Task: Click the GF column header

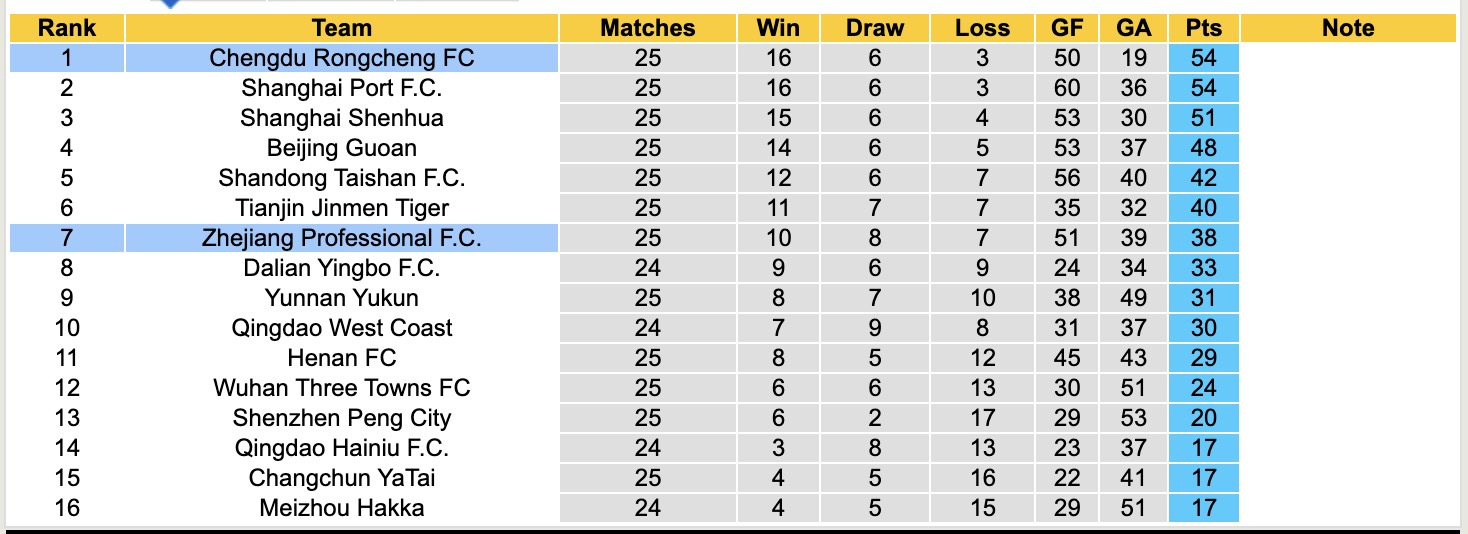Action: tap(1067, 28)
